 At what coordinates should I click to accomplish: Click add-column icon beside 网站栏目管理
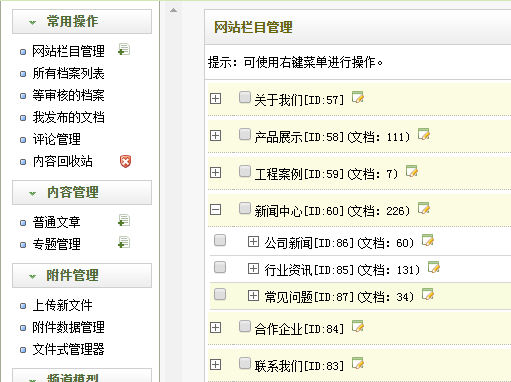124,50
